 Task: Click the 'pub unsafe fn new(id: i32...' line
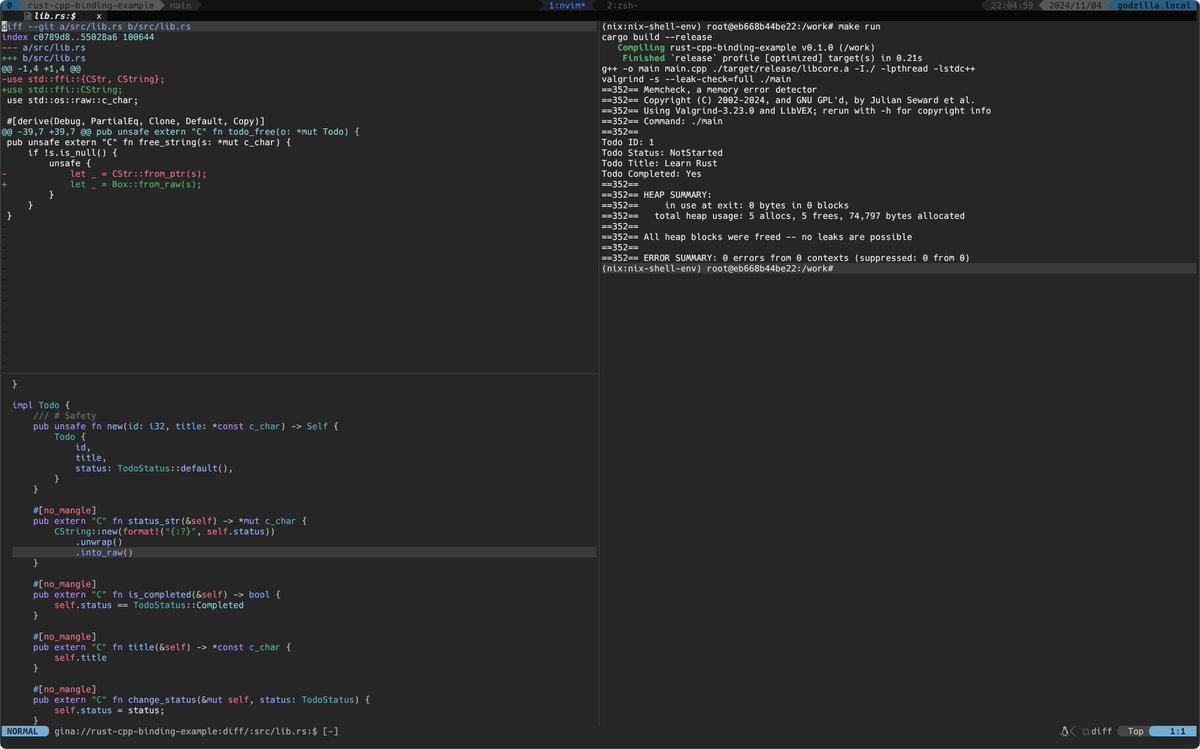click(x=186, y=426)
